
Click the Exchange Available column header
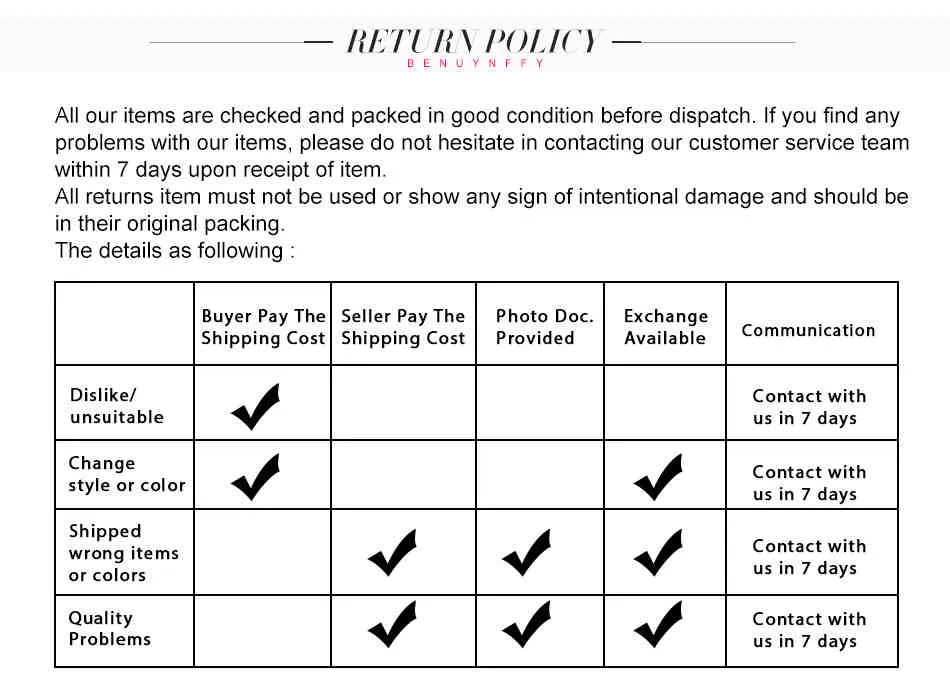pos(665,327)
